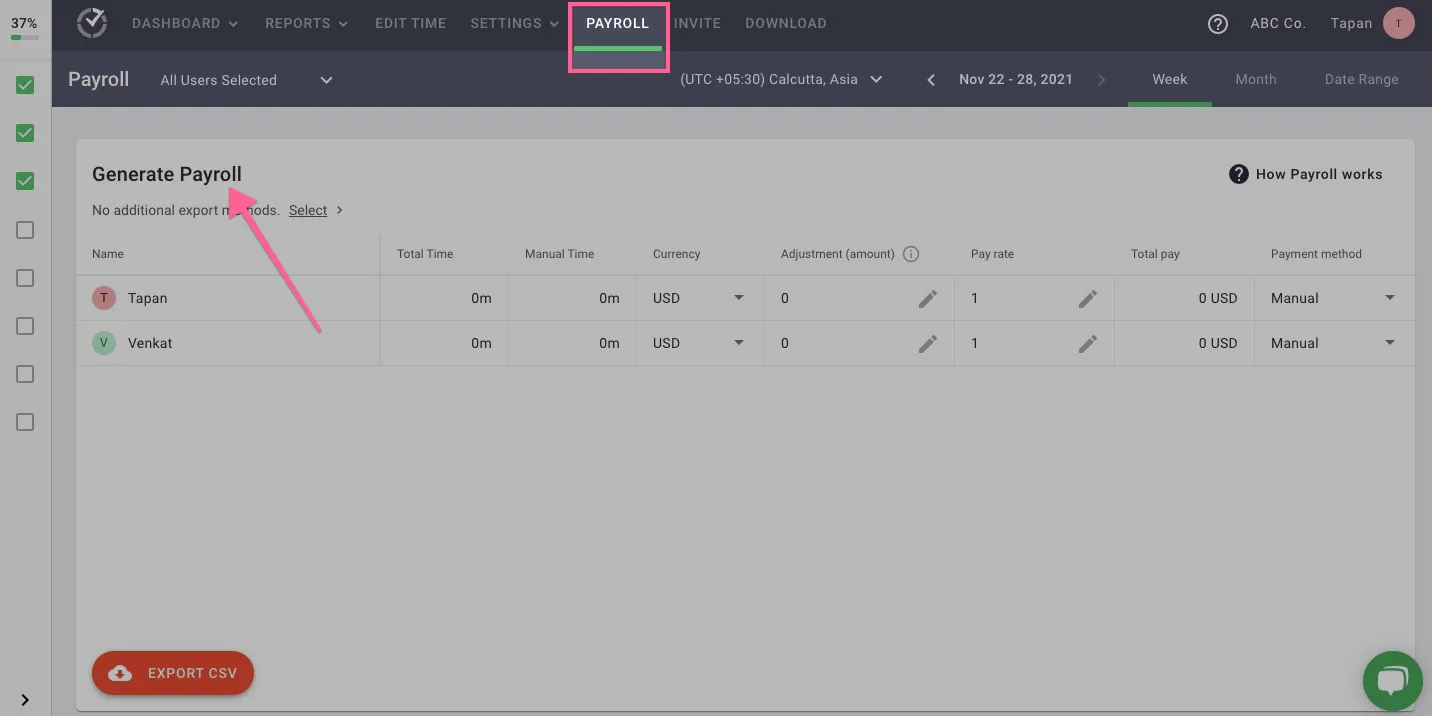Edit the adjustment amount for Tapan
Screen dimensions: 1432x716
(928, 298)
